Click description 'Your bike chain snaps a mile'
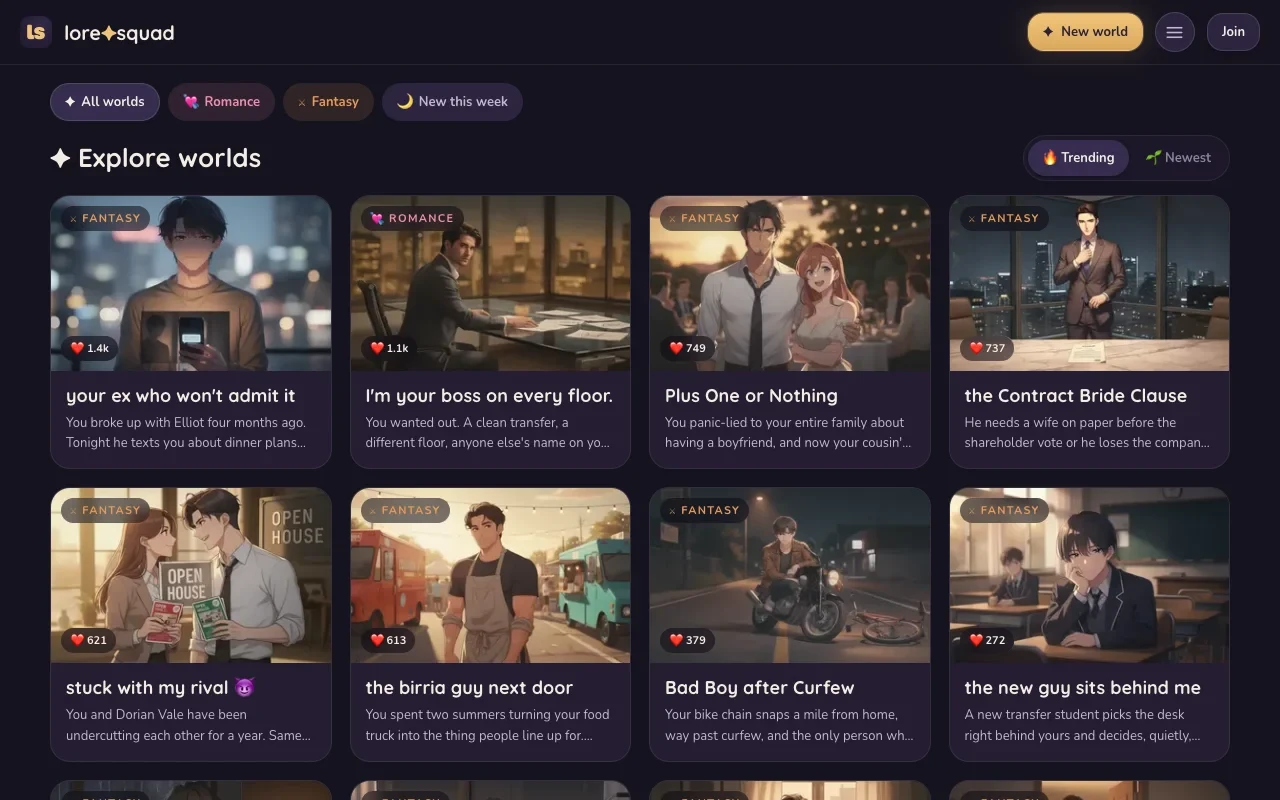This screenshot has width=1280, height=800. click(x=789, y=725)
